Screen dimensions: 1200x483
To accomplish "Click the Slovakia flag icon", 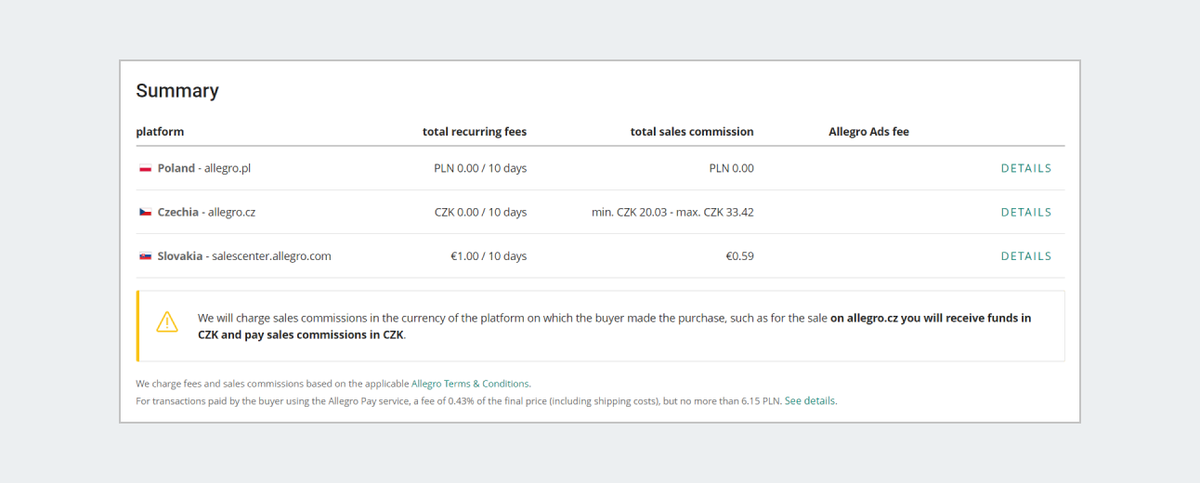I will pyautogui.click(x=145, y=257).
